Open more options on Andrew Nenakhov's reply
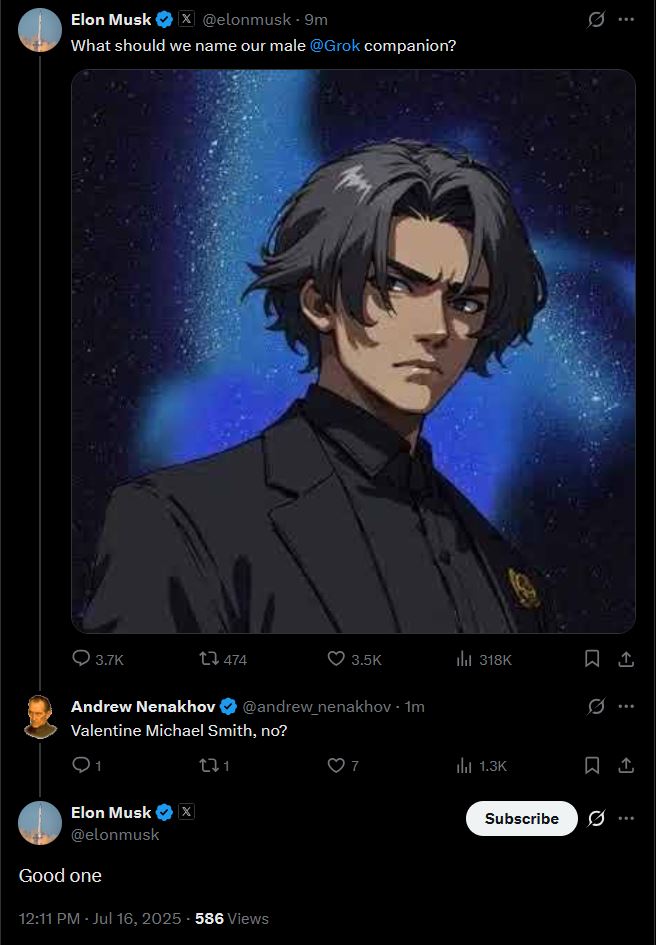 [626, 706]
